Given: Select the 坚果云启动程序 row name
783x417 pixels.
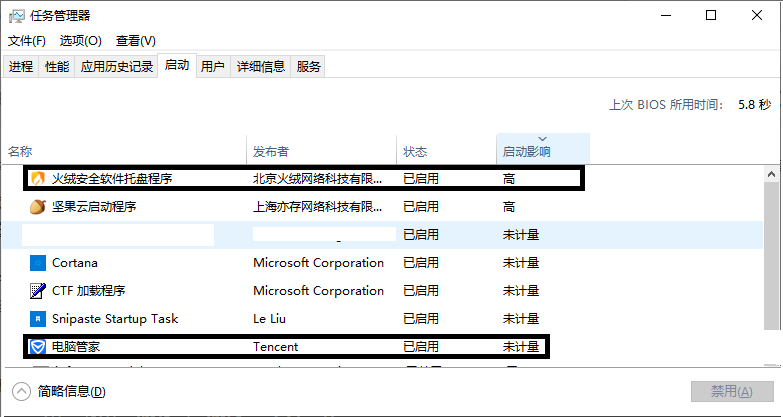Looking at the screenshot, I should (x=94, y=207).
